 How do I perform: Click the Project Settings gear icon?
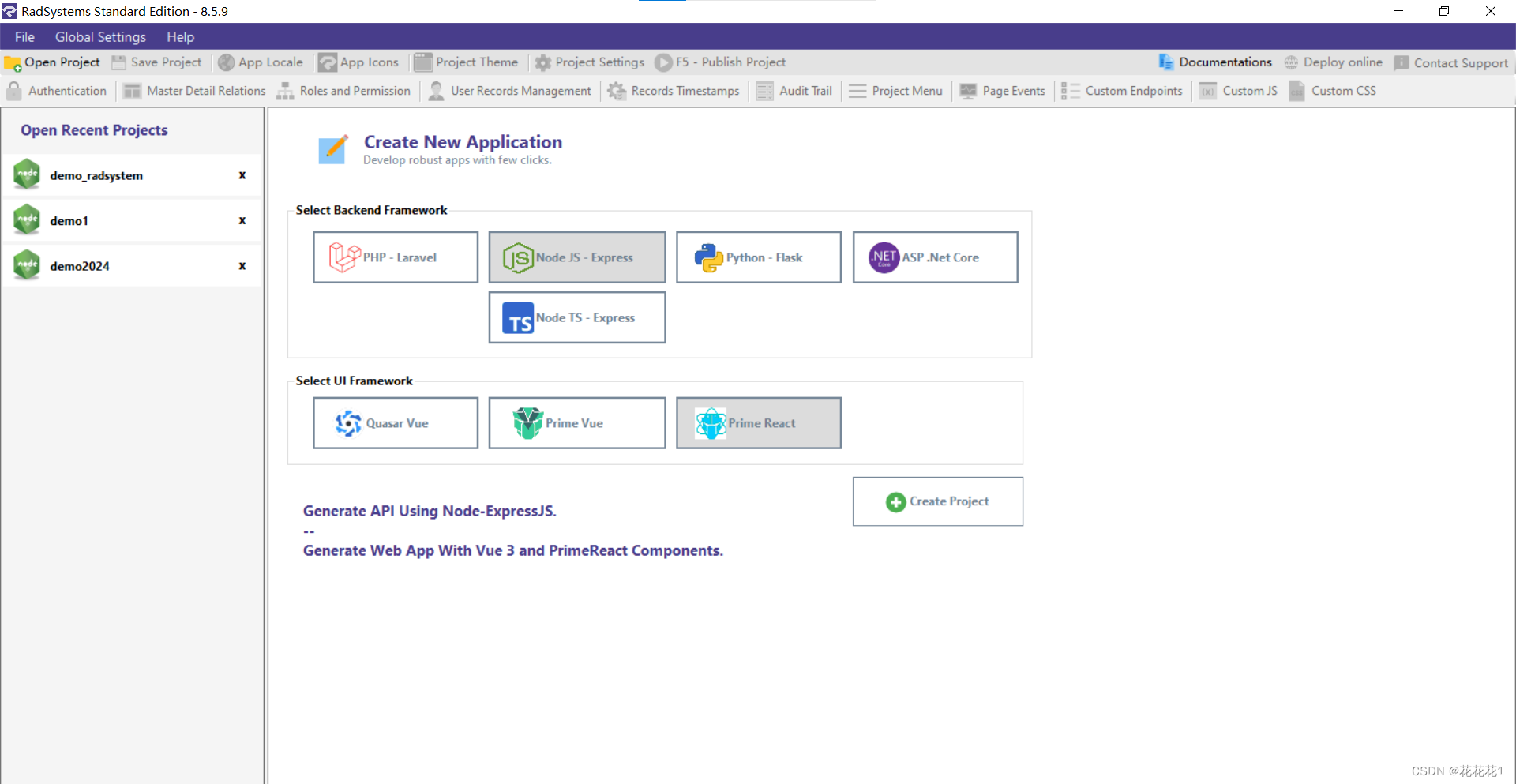coord(543,62)
